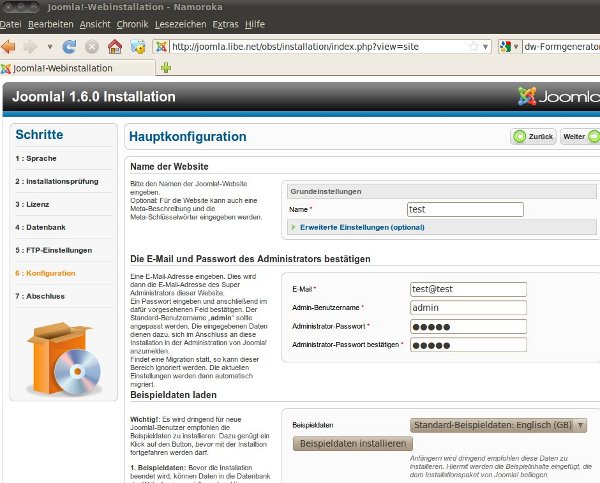Viewport: 600px width, 483px height.
Task: Click the Name der Website heading
Action: tap(169, 166)
